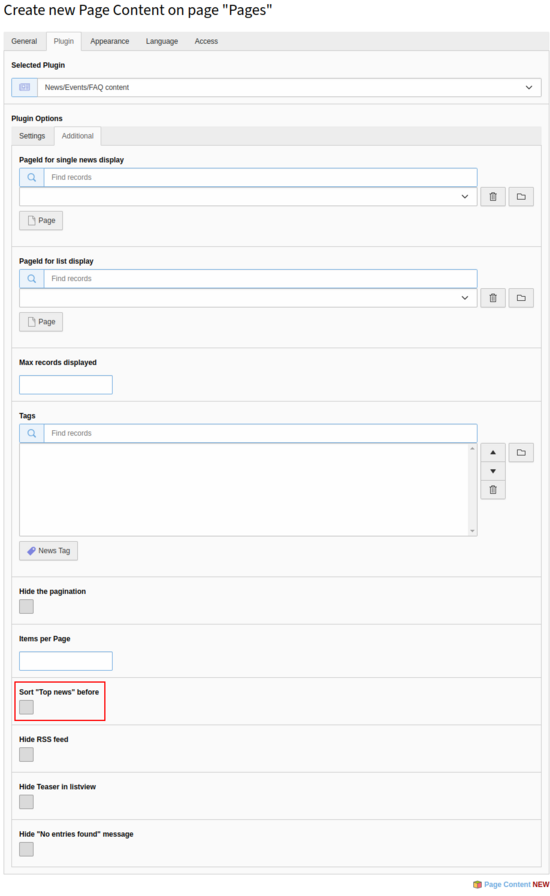The image size is (550, 896).
Task: Move selected tag down with the down arrow
Action: tap(493, 471)
